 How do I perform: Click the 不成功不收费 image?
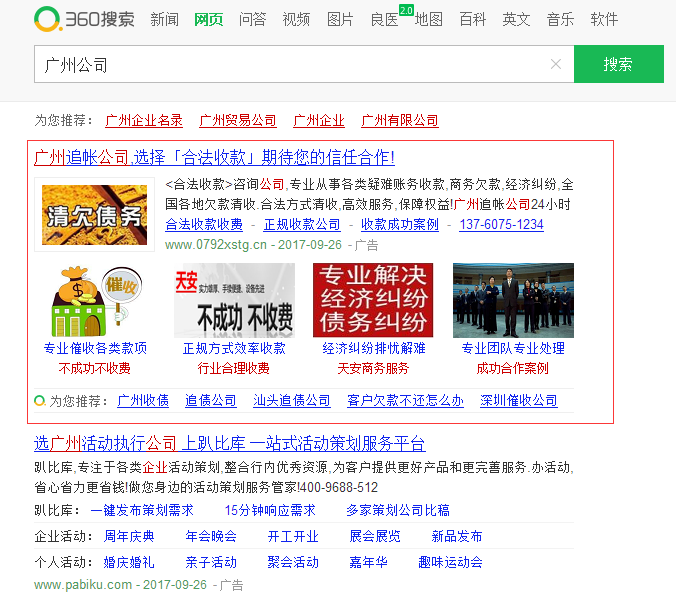click(x=234, y=300)
